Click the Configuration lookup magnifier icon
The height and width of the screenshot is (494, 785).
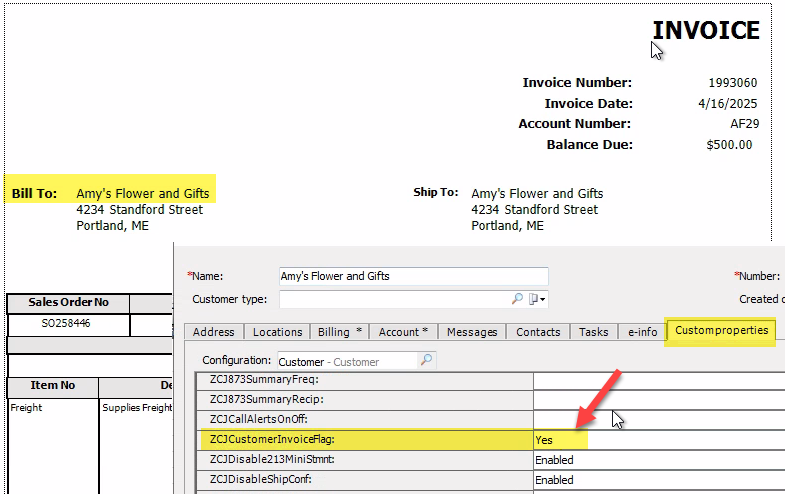click(427, 359)
